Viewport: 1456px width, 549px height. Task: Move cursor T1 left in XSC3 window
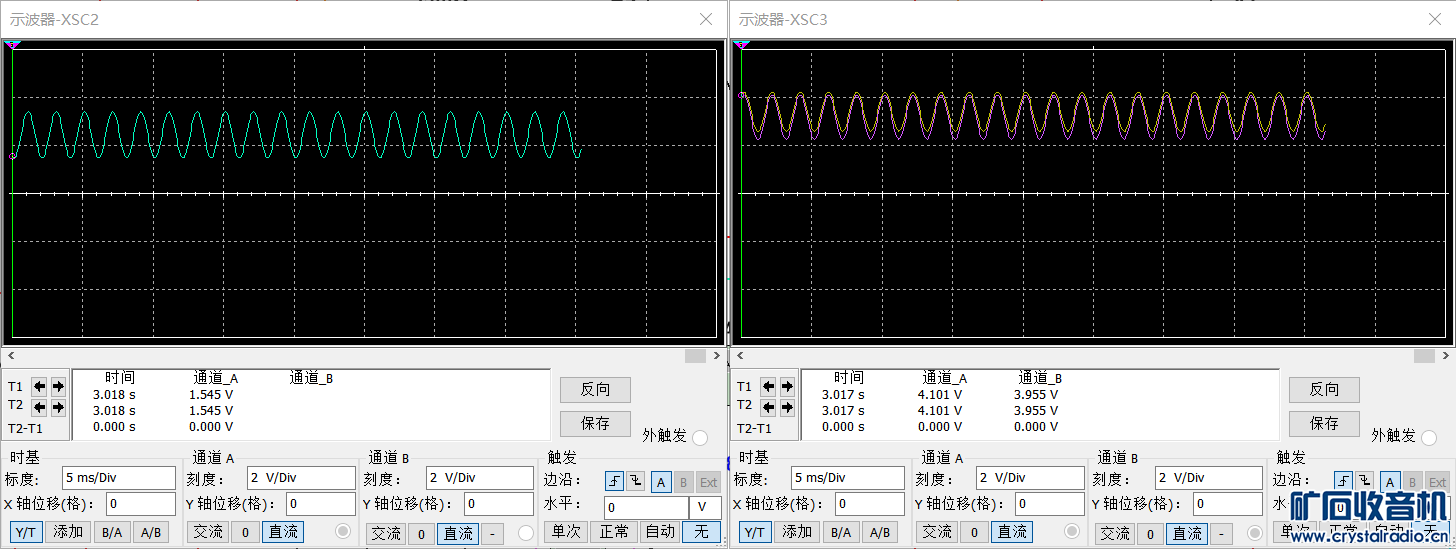point(768,386)
